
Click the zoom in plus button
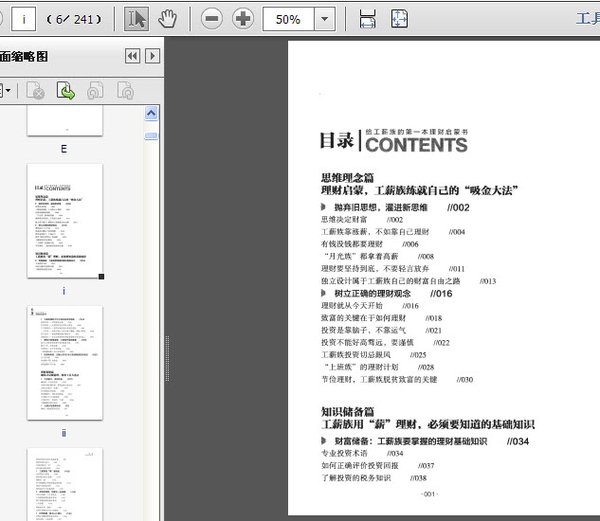pos(243,19)
